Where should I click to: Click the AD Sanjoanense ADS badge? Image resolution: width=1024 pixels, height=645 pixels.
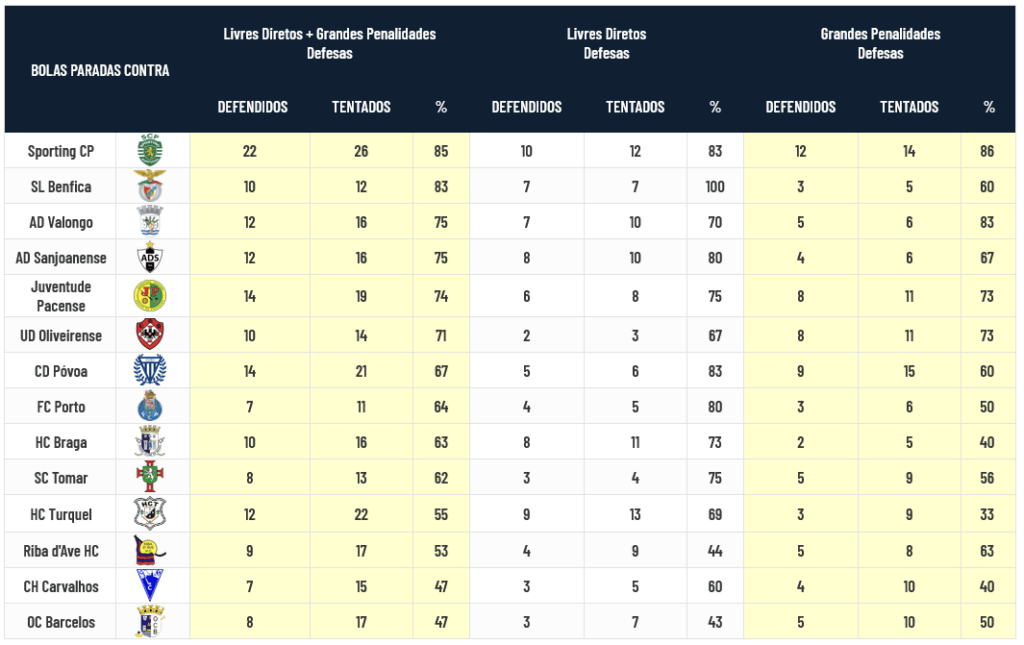150,258
